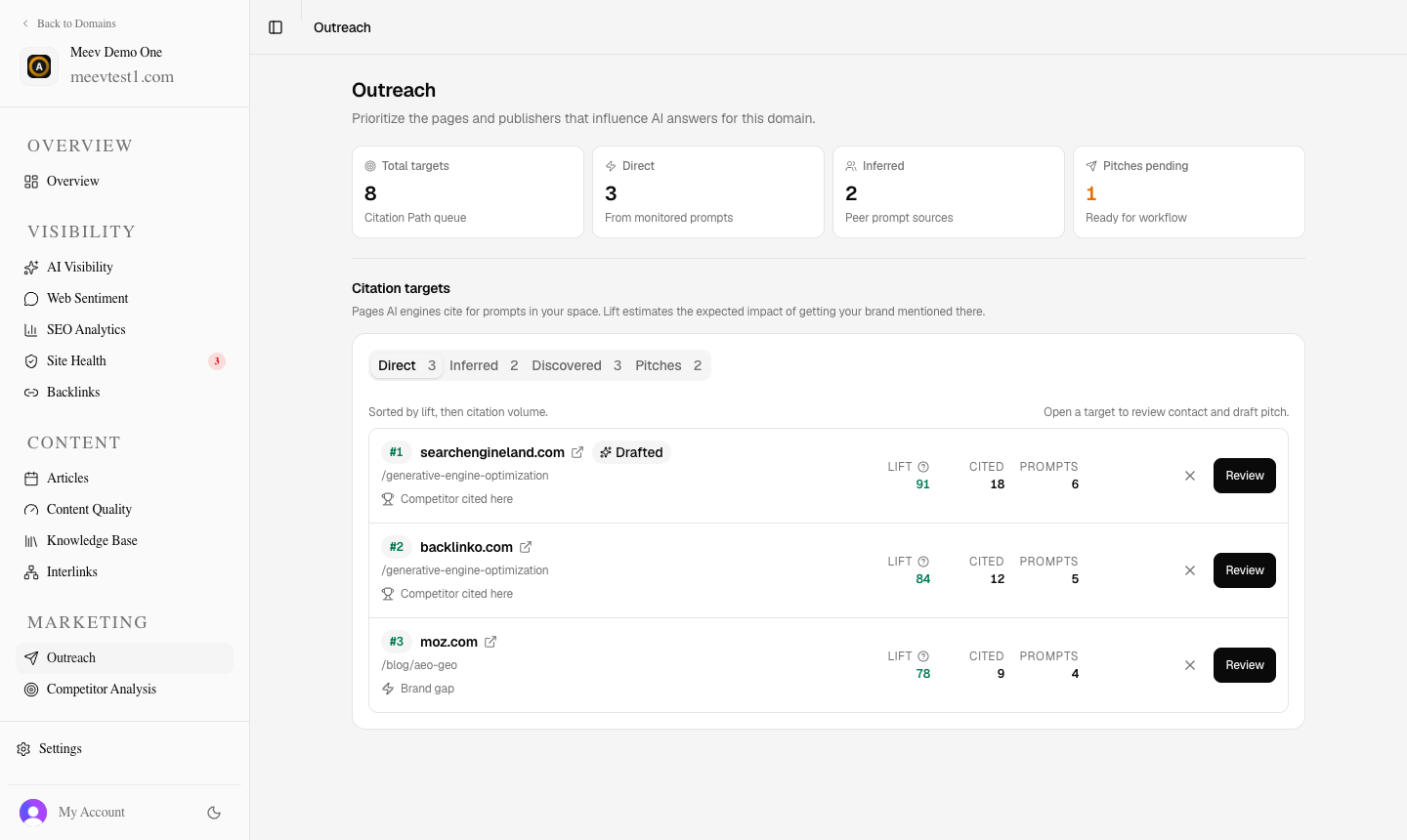Screen dimensions: 1407x840
Task: Select the Direct tab
Action: pyautogui.click(x=406, y=365)
